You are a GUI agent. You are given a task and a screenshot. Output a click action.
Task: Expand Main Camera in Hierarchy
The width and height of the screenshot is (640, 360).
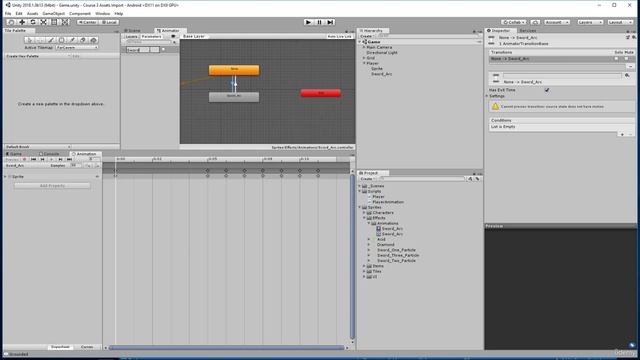coord(364,47)
